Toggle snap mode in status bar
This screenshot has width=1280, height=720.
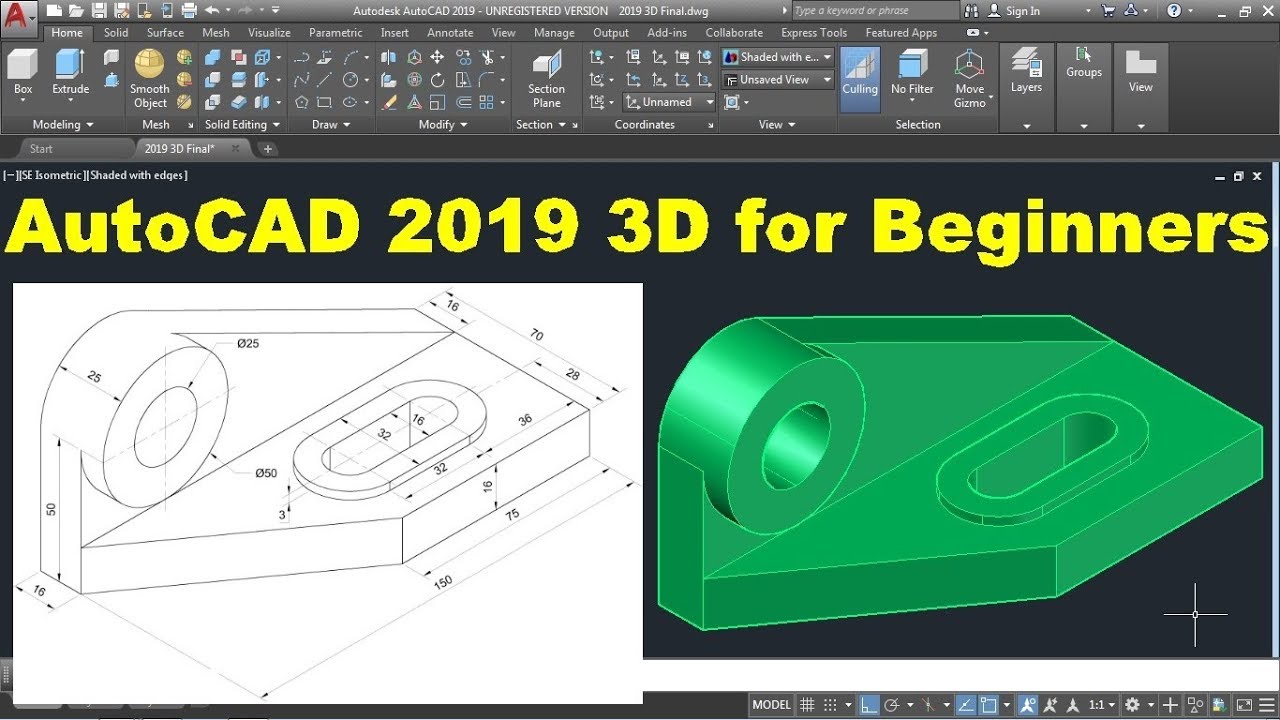pyautogui.click(x=829, y=705)
